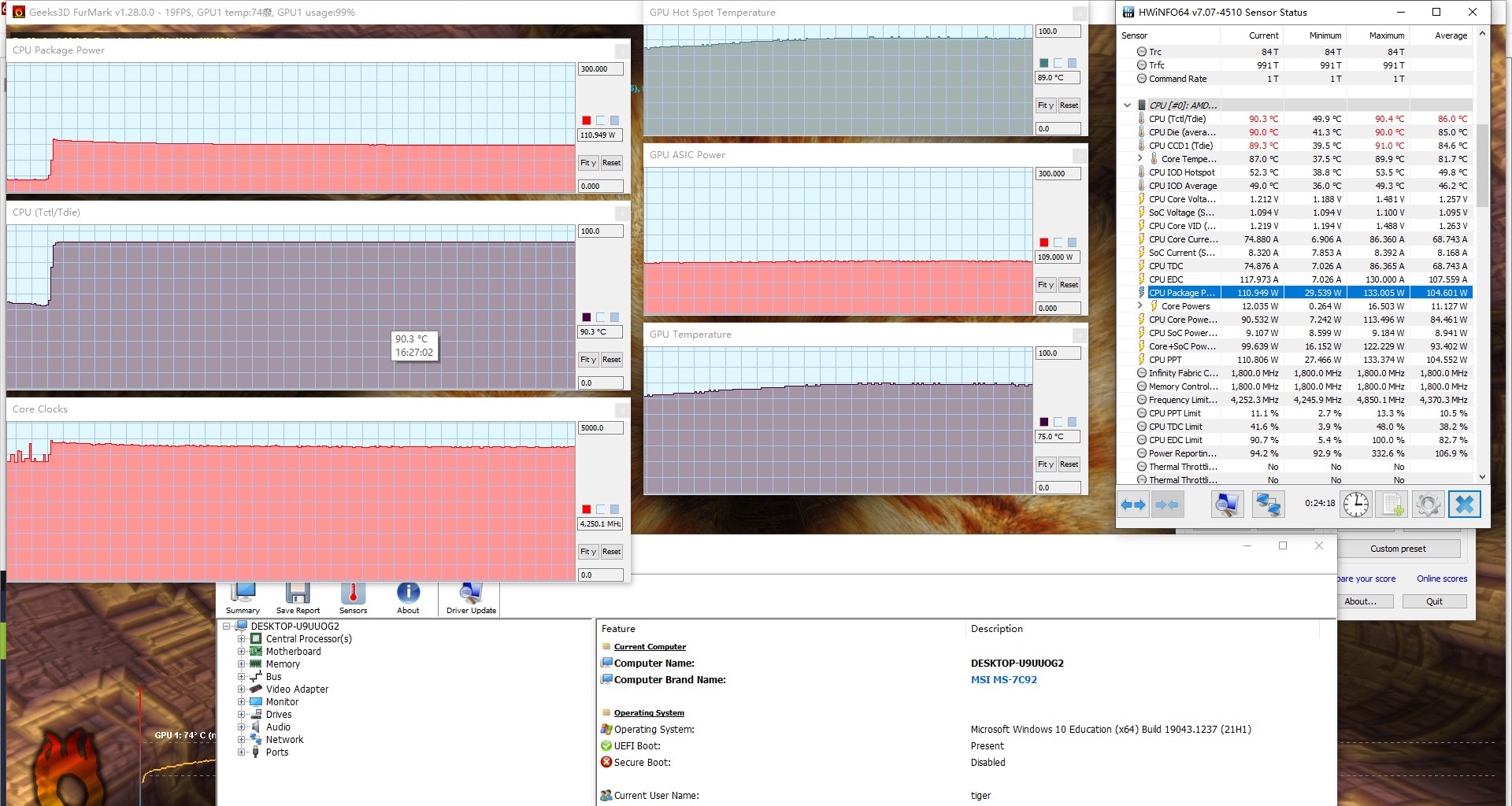The image size is (1512, 806).
Task: Click the Summary toolbar icon in HWiNFO
Action: (x=243, y=598)
